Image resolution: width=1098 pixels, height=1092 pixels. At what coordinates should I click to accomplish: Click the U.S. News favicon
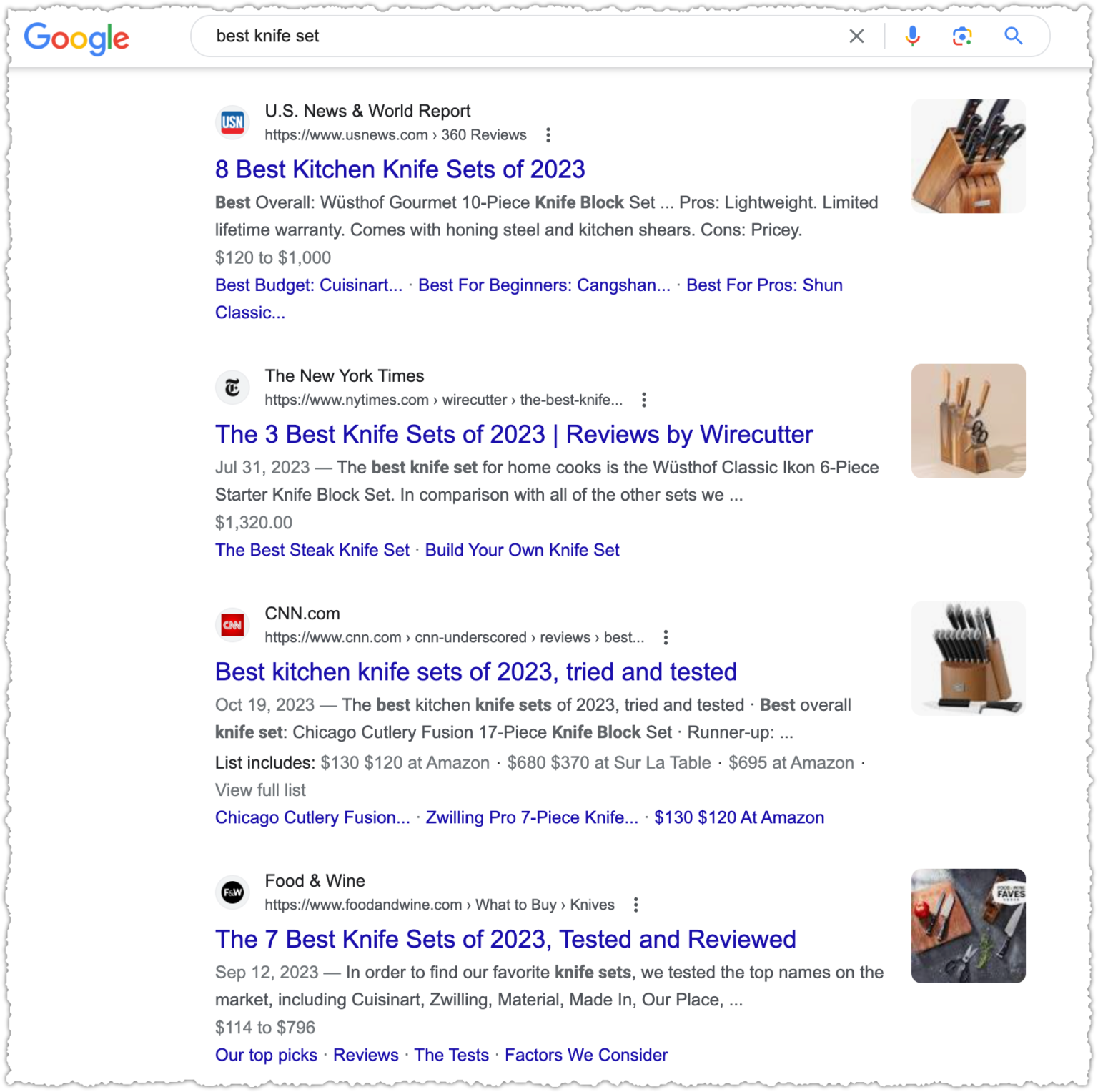(x=232, y=122)
